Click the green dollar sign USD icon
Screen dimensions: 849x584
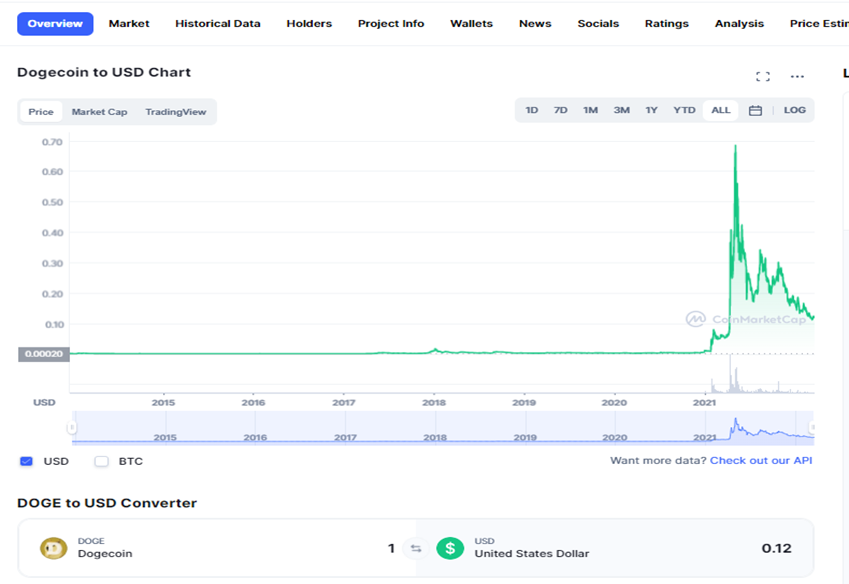[x=450, y=548]
